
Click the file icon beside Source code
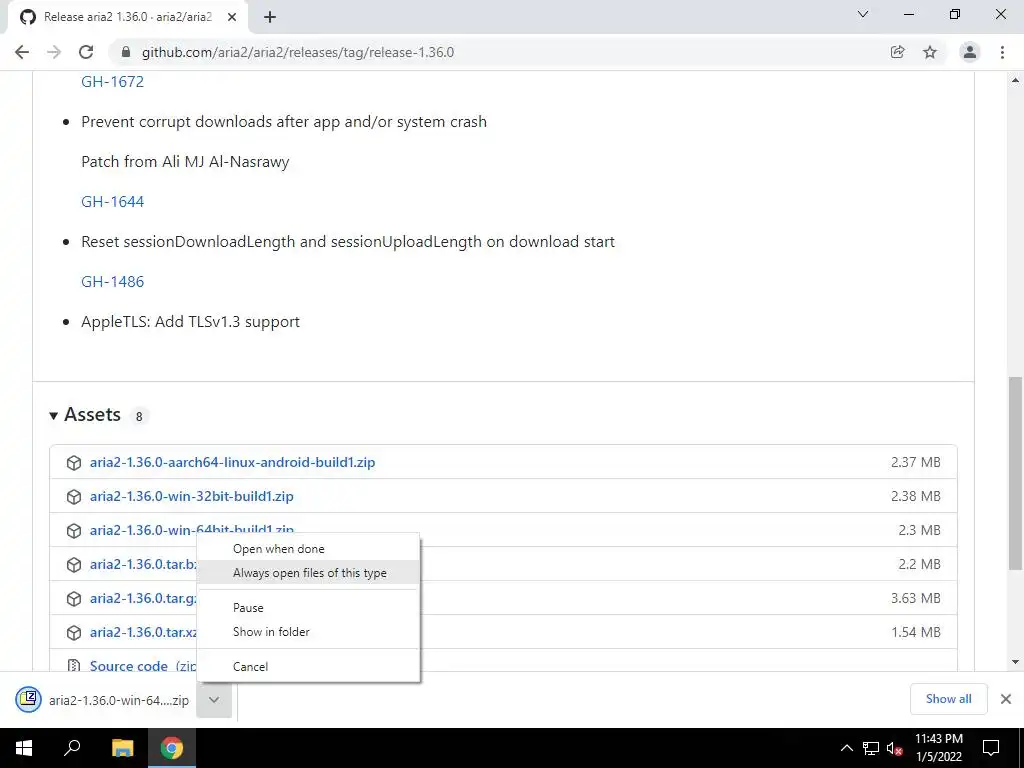tap(74, 665)
